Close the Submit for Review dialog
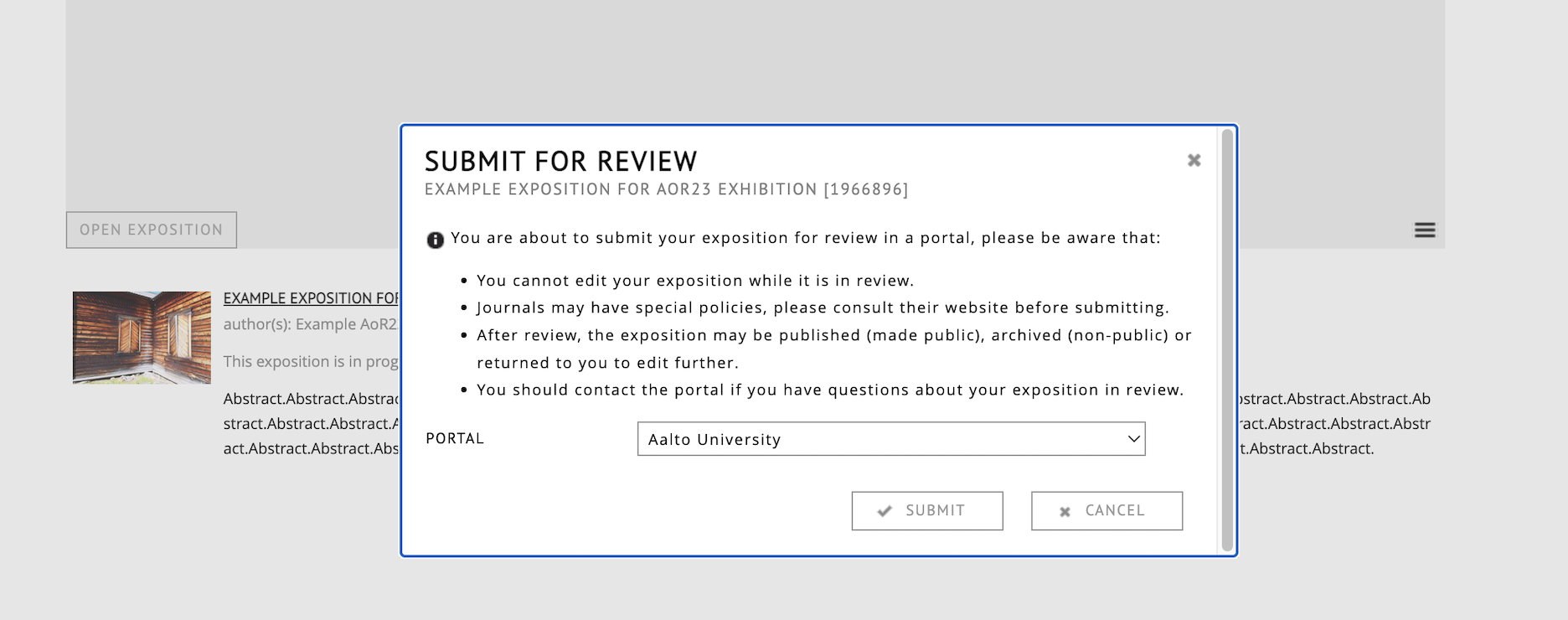 1194,160
